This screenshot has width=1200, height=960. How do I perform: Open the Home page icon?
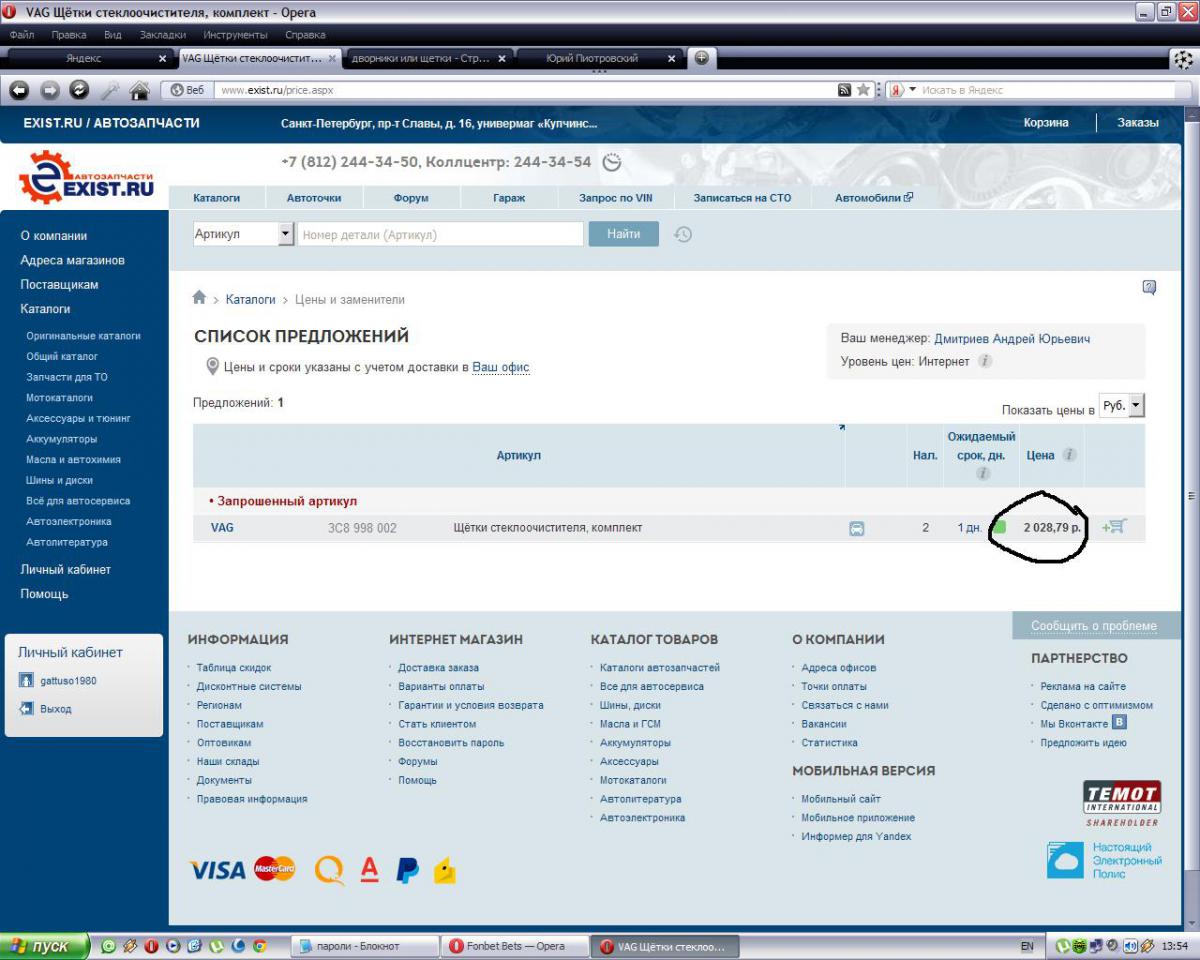click(x=139, y=90)
